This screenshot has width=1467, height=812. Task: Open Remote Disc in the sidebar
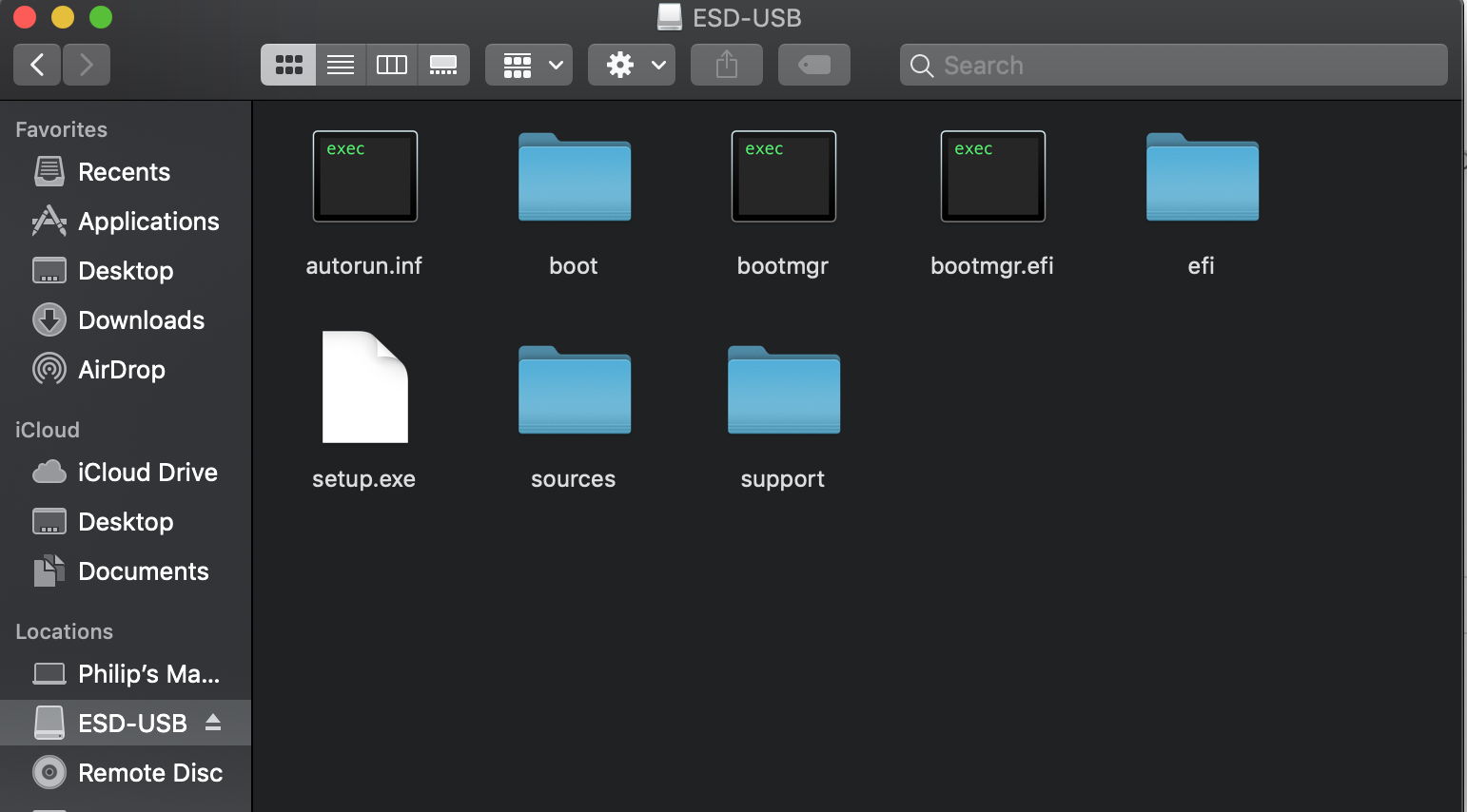point(126,773)
